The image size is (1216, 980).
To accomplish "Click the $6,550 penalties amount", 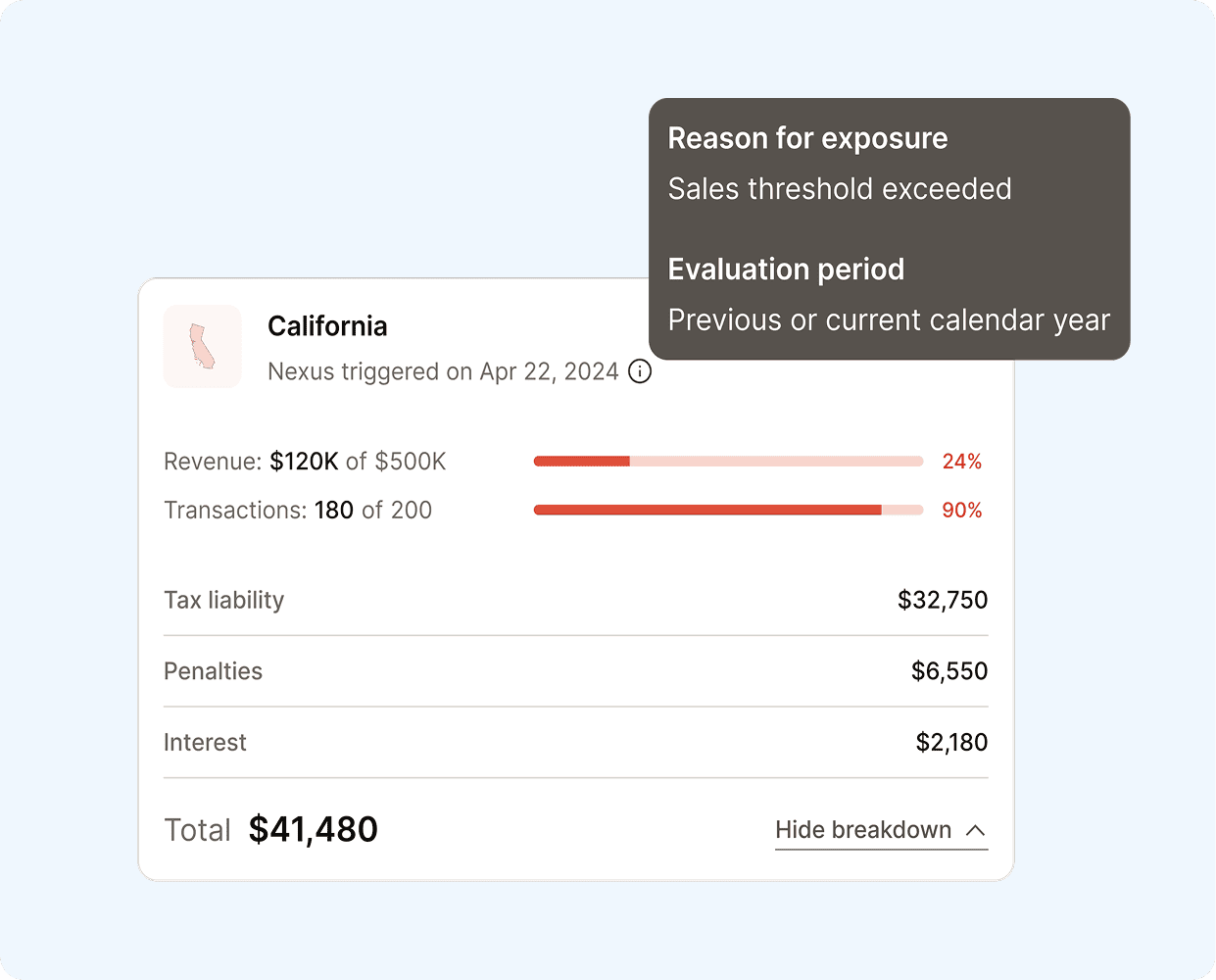I will click(x=948, y=671).
